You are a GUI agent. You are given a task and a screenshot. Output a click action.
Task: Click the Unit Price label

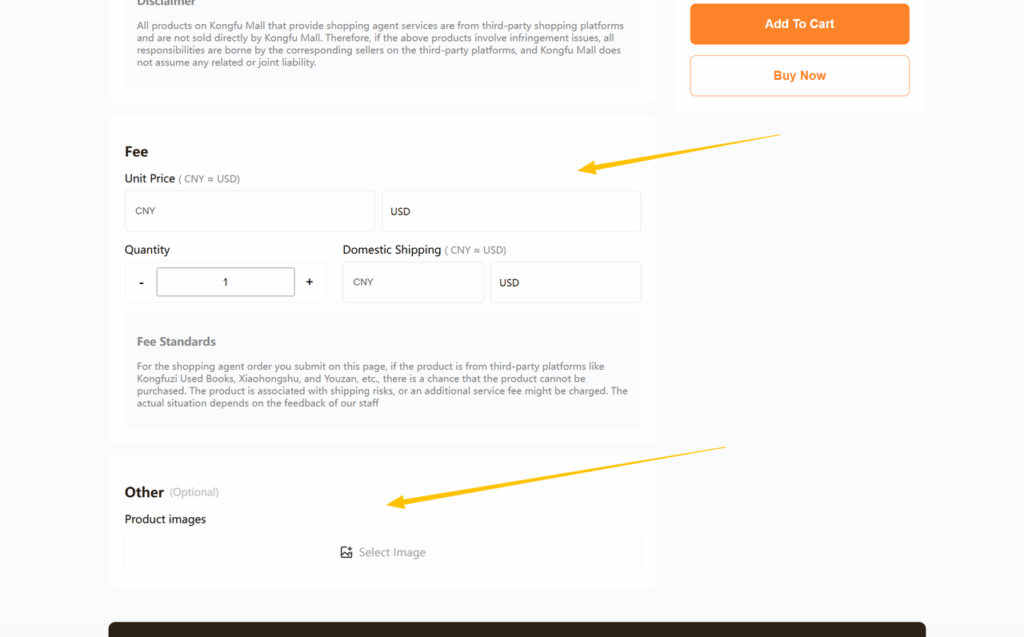click(150, 179)
